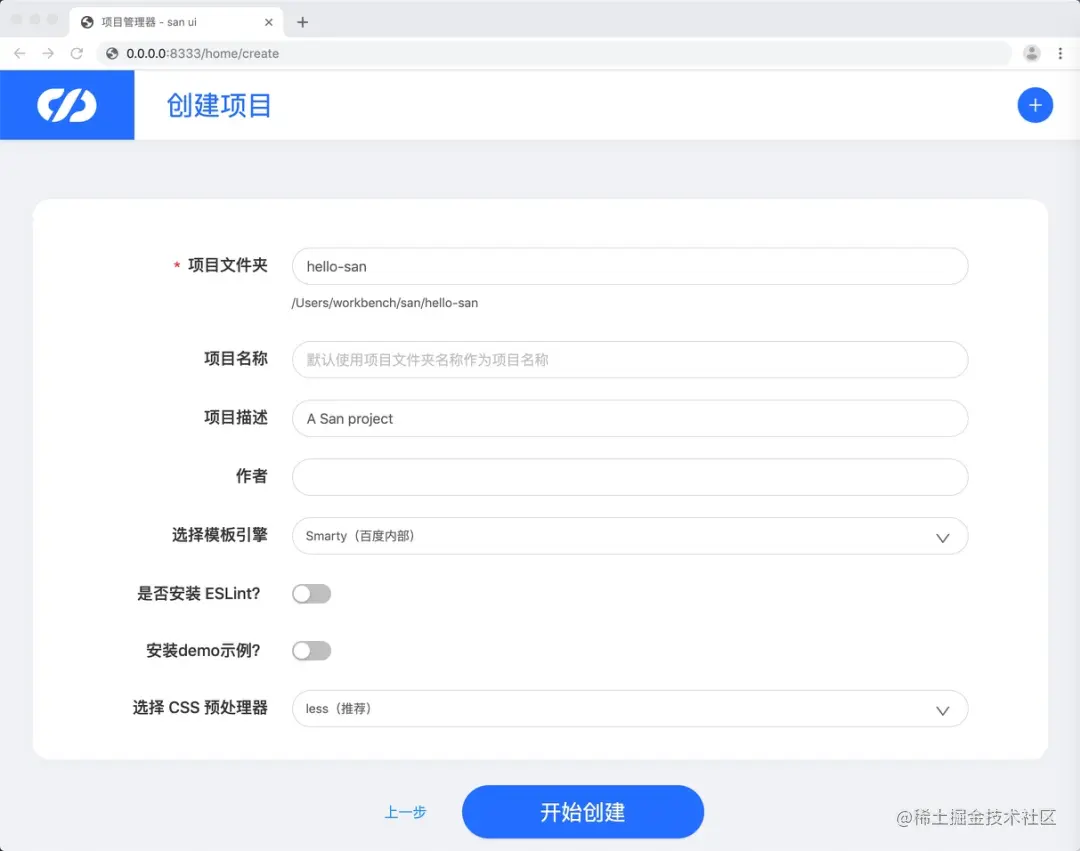Click the 上一步 link
The width and height of the screenshot is (1080, 851).
click(x=405, y=812)
